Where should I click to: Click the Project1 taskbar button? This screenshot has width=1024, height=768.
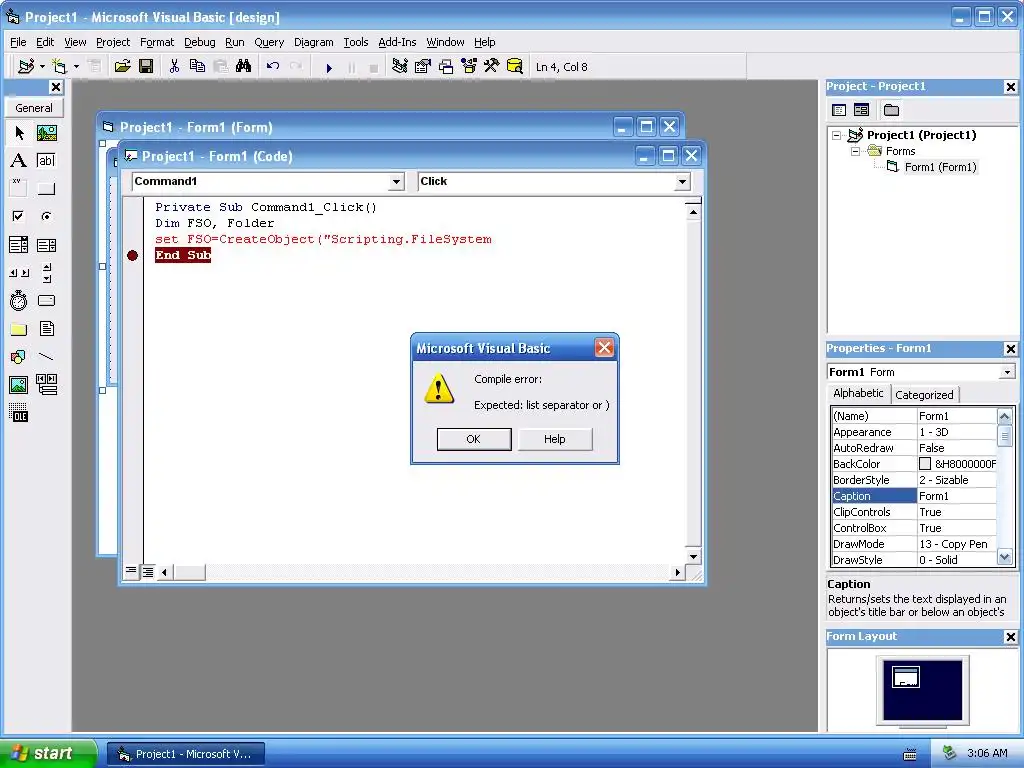coord(186,754)
